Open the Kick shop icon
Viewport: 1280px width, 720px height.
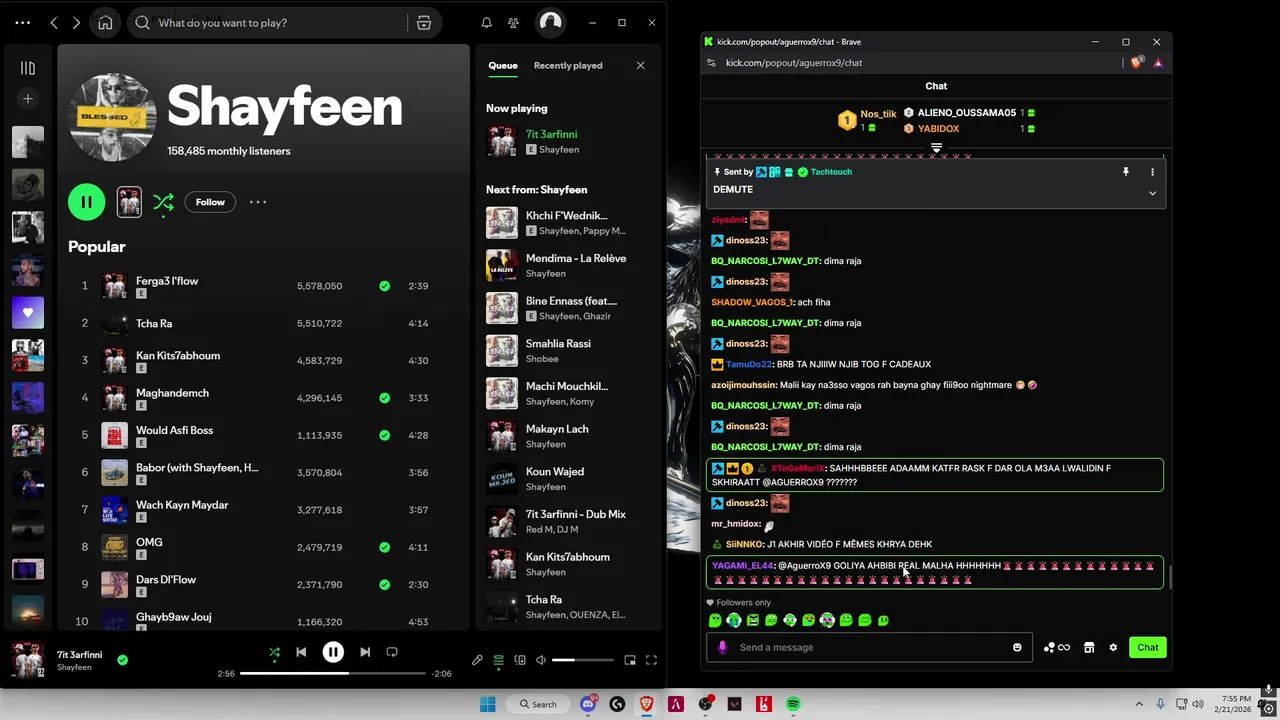pyautogui.click(x=1089, y=647)
